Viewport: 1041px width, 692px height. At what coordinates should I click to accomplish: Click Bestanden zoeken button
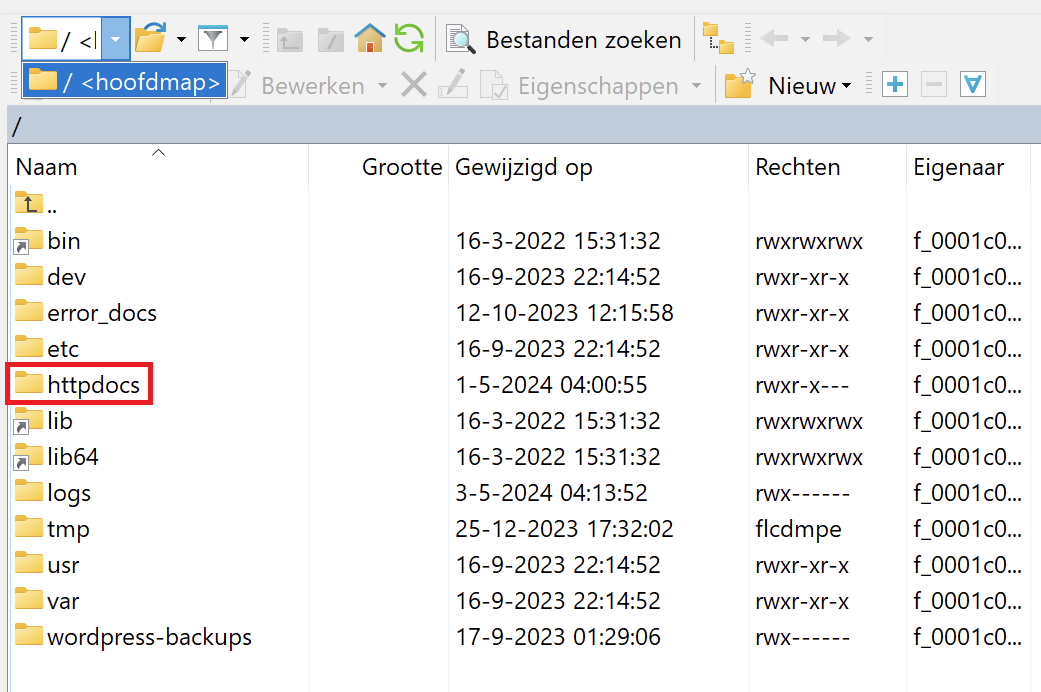pos(565,40)
